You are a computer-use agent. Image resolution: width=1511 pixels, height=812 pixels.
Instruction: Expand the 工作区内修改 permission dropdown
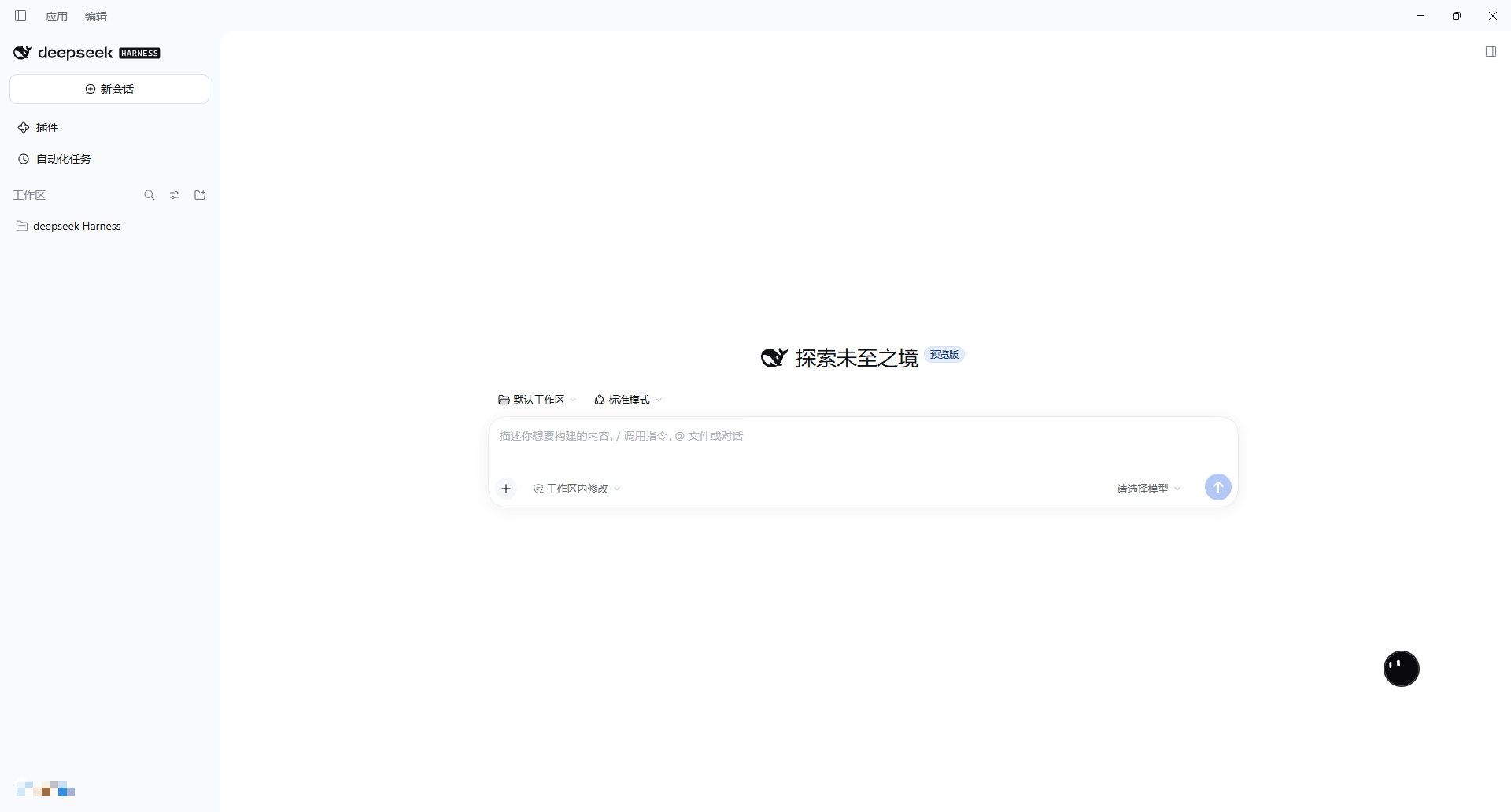(577, 489)
